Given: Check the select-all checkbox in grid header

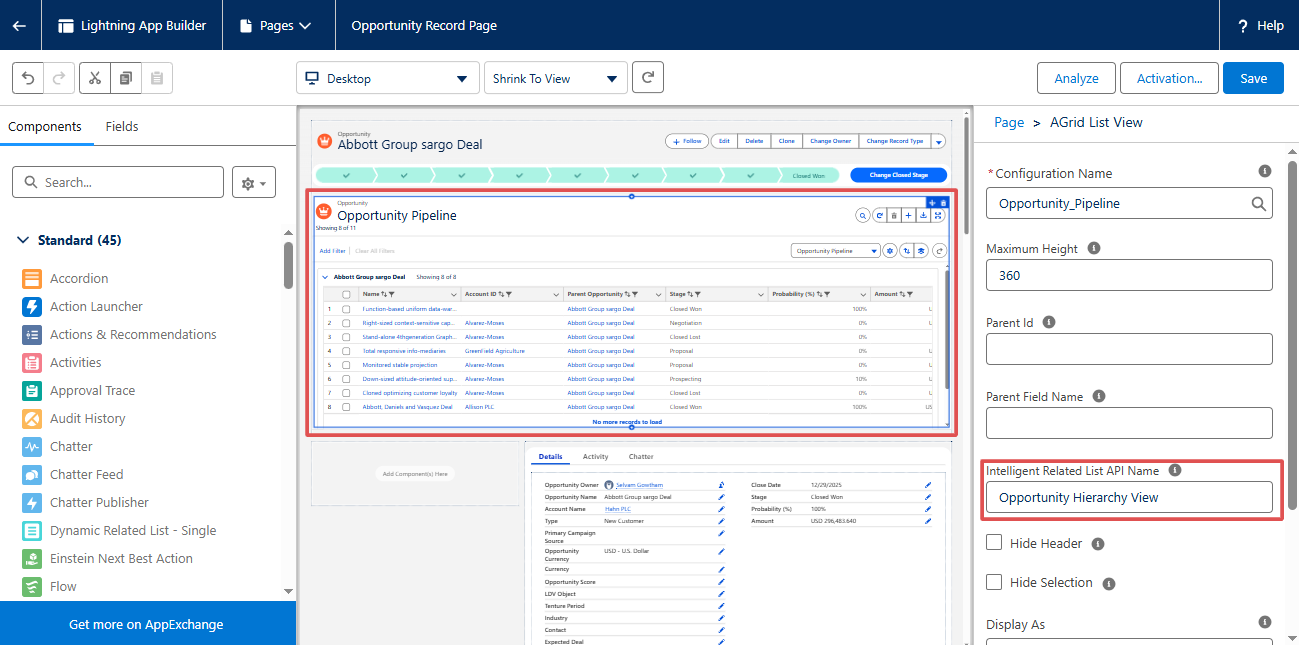Looking at the screenshot, I should [346, 294].
